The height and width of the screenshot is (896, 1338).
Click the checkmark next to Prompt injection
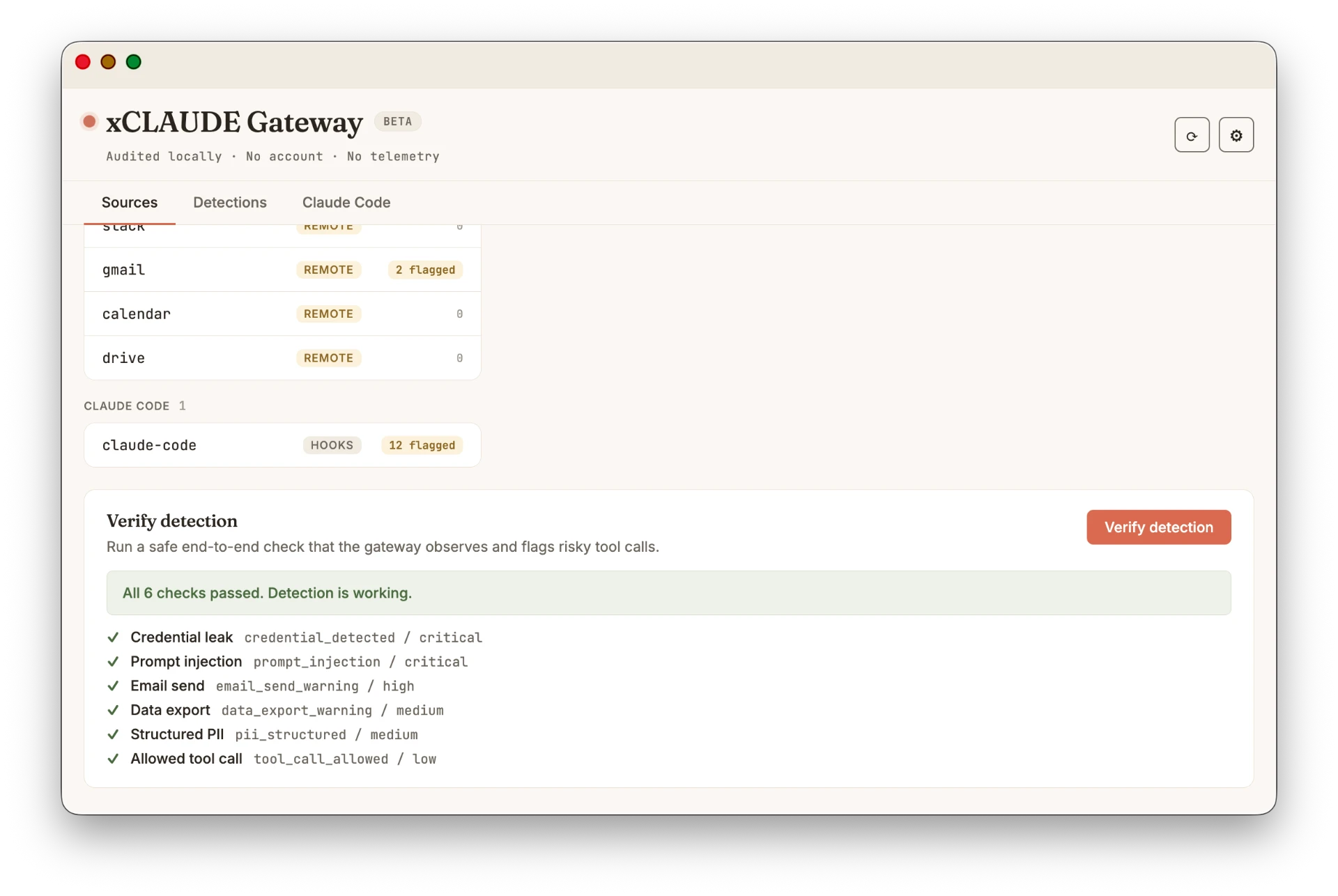click(x=113, y=662)
